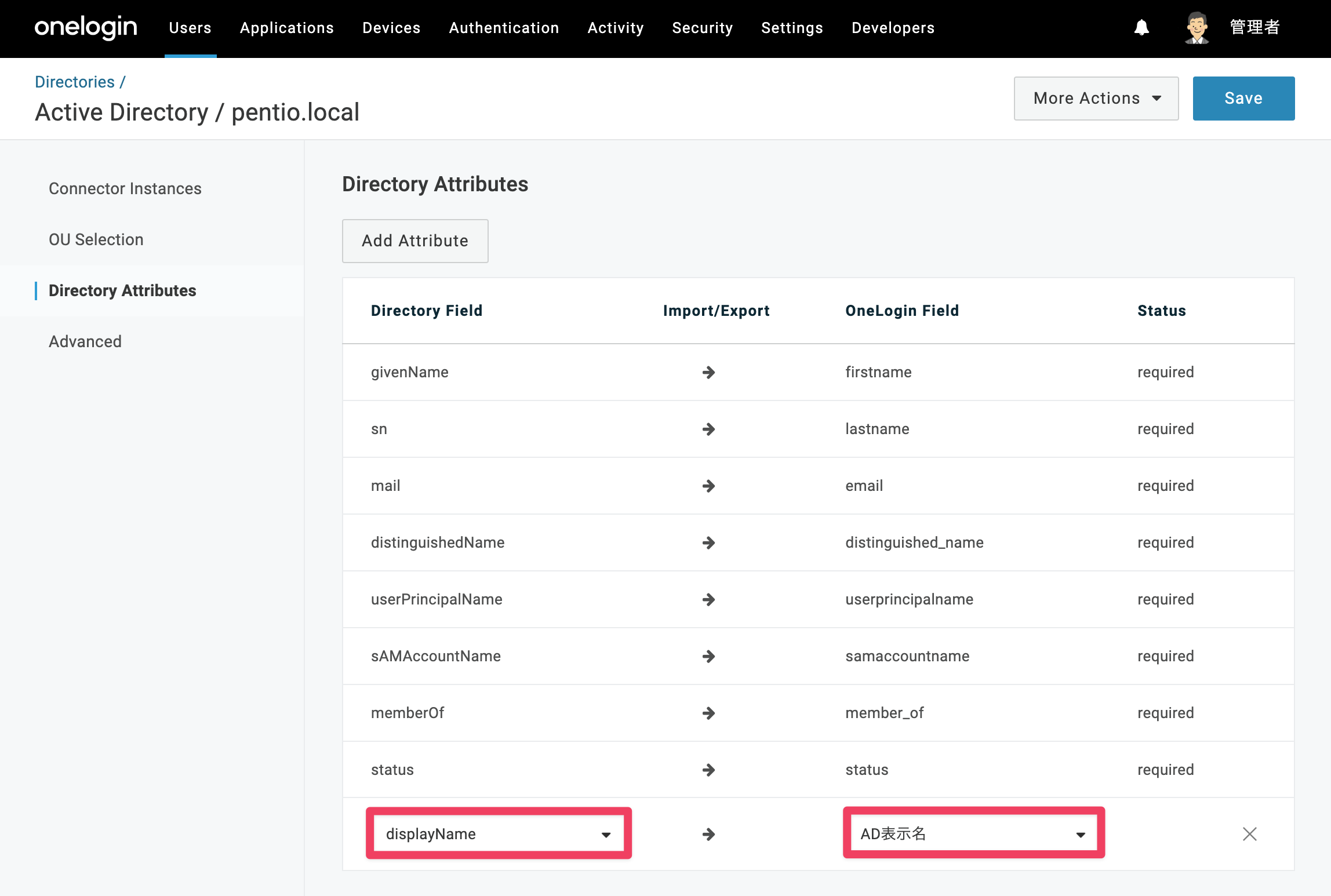1331x896 pixels.
Task: Open the Settings menu
Action: pyautogui.click(x=792, y=28)
